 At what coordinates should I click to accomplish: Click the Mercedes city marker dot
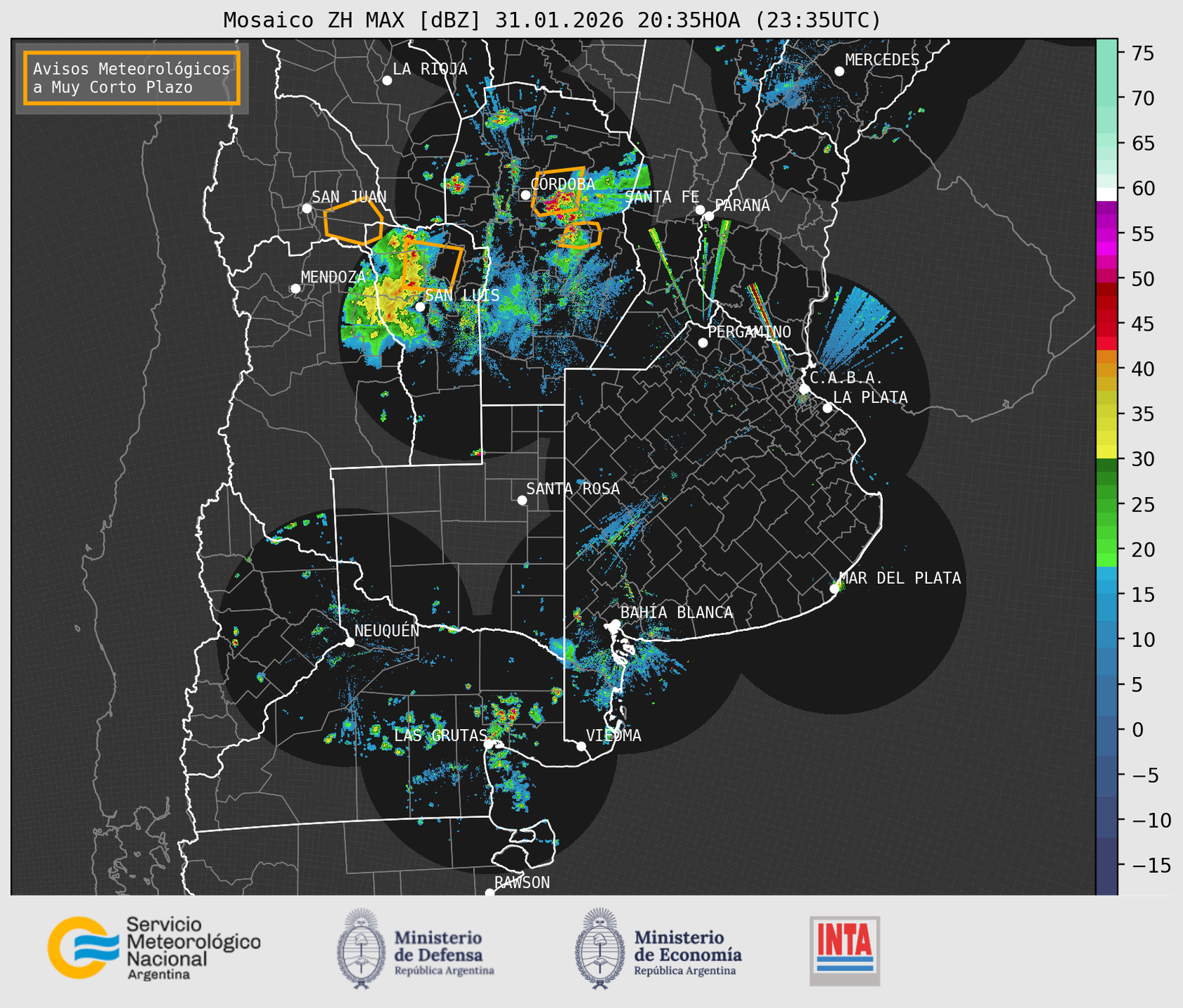point(839,71)
